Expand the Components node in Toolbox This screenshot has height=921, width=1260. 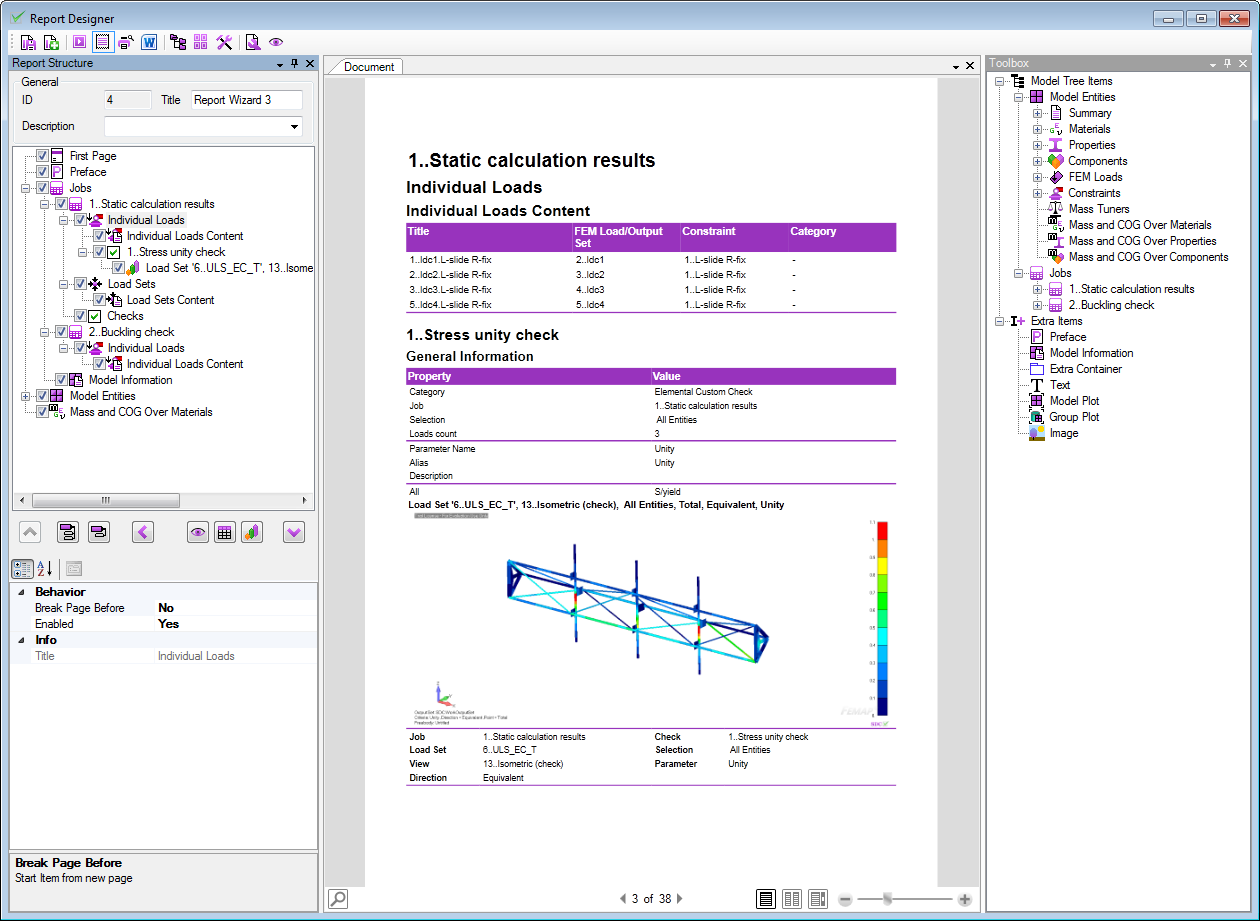click(1037, 161)
